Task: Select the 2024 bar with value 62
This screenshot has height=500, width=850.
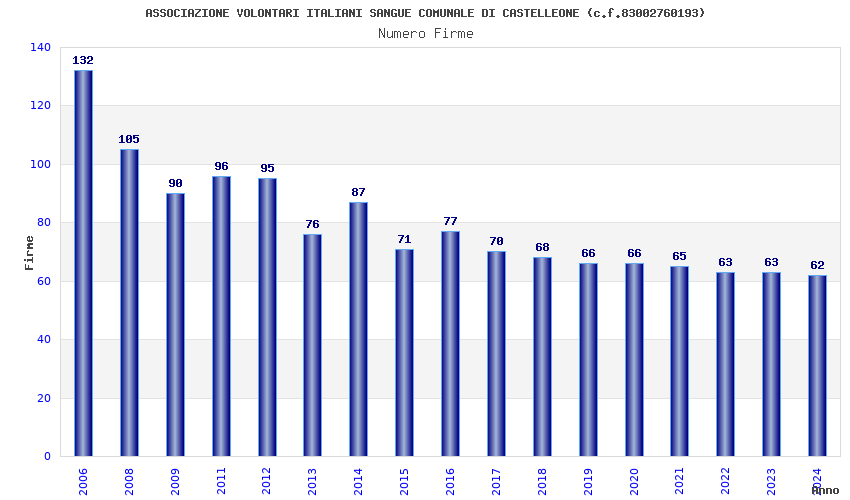Action: (817, 366)
